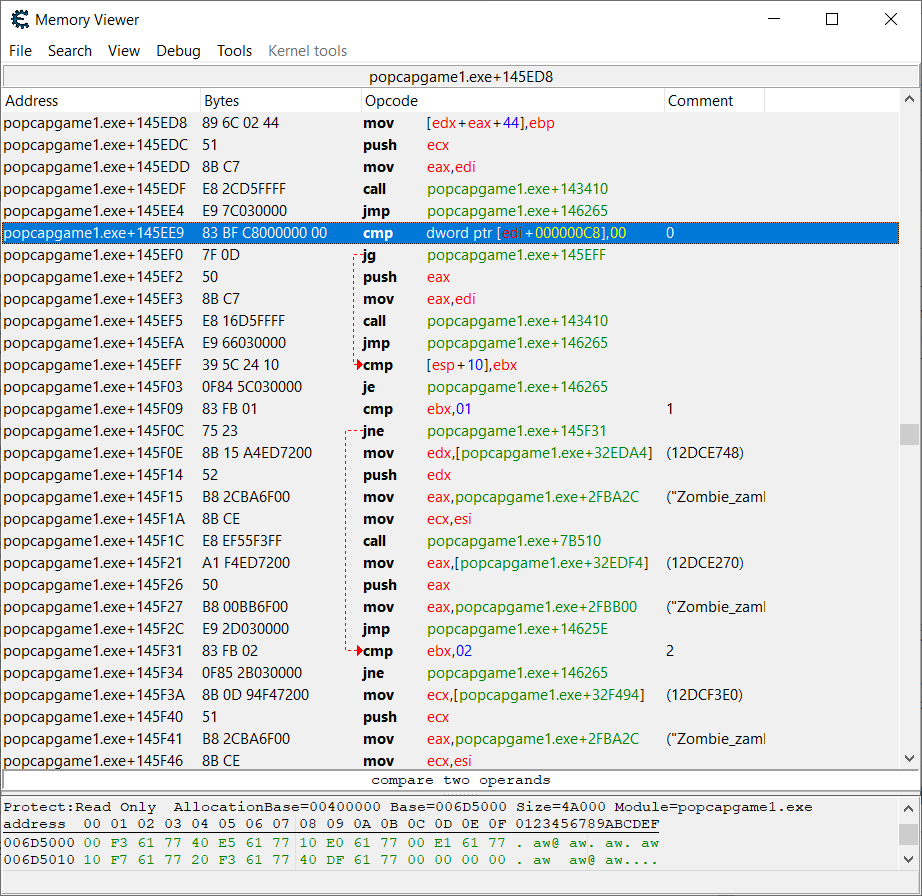Maximize the Memory Viewer window
Viewport: 922px width, 896px height.
(x=832, y=19)
